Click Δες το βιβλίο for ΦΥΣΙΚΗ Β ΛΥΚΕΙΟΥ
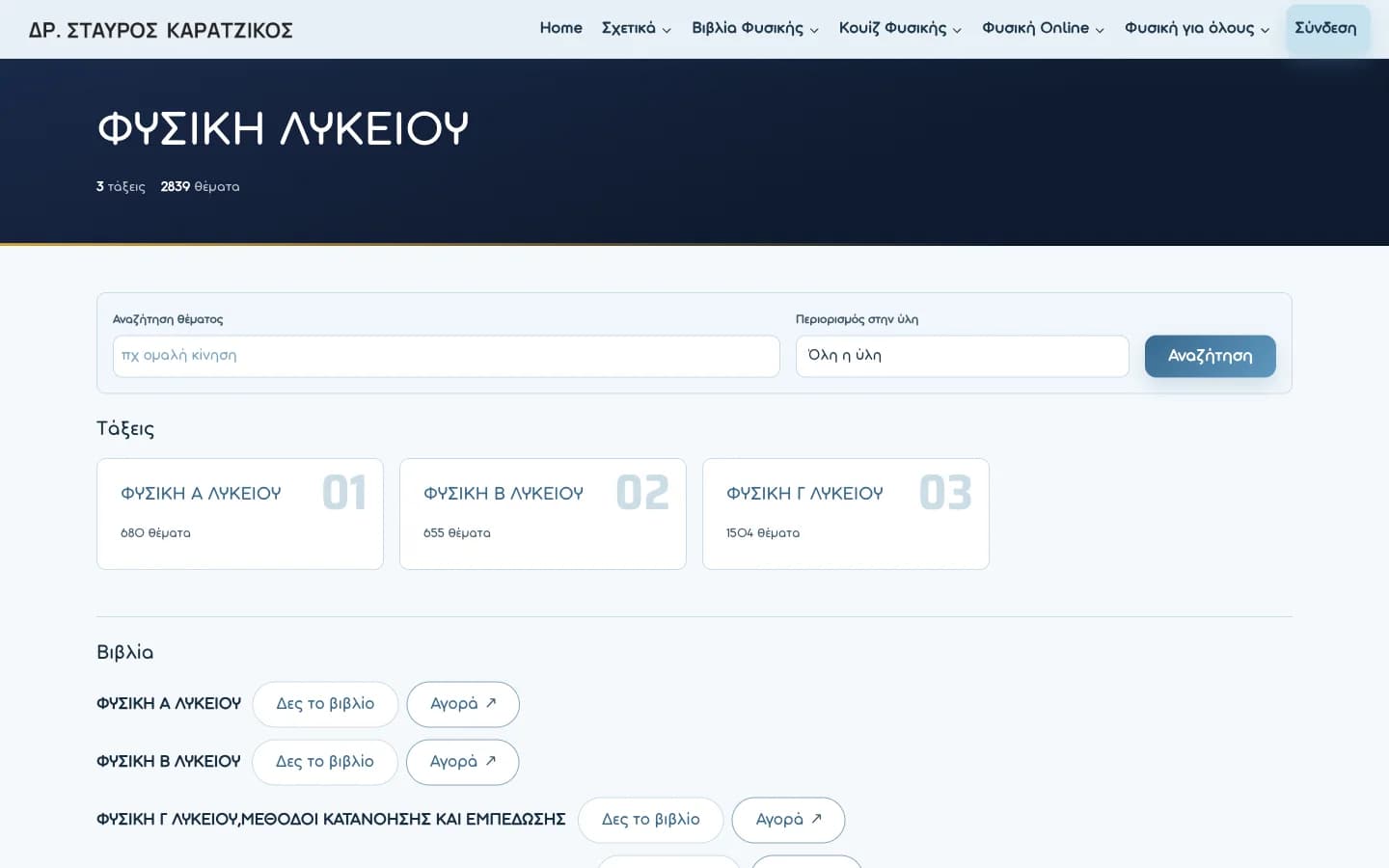 point(325,762)
